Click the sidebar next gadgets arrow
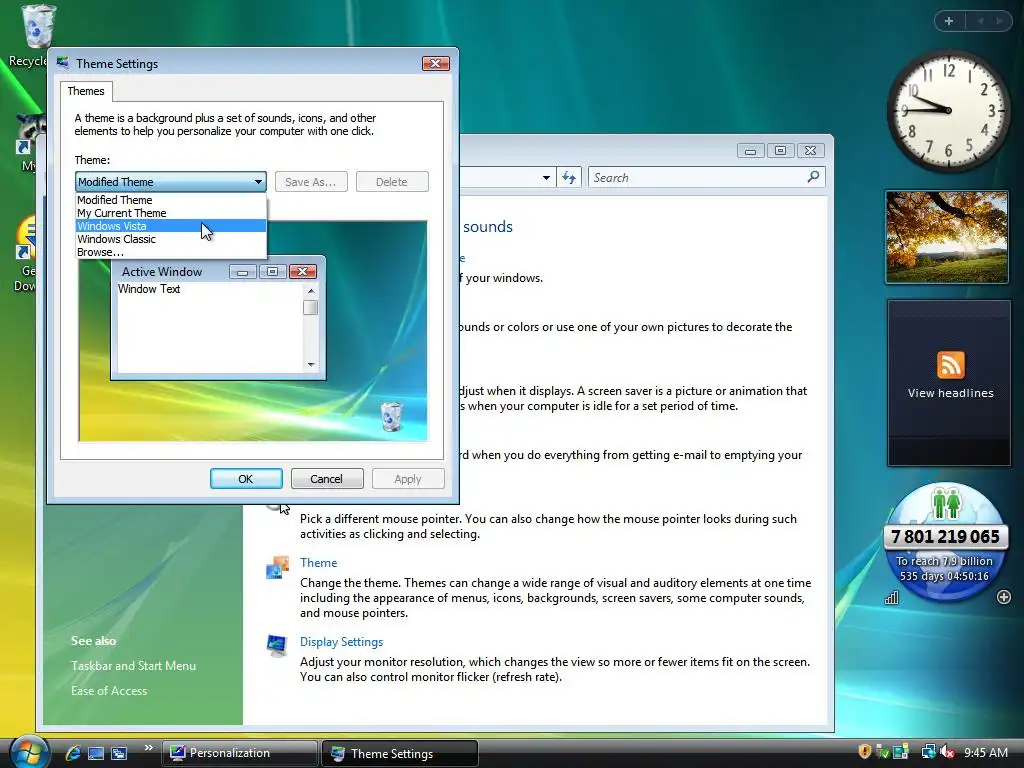The image size is (1024, 768). (x=999, y=21)
